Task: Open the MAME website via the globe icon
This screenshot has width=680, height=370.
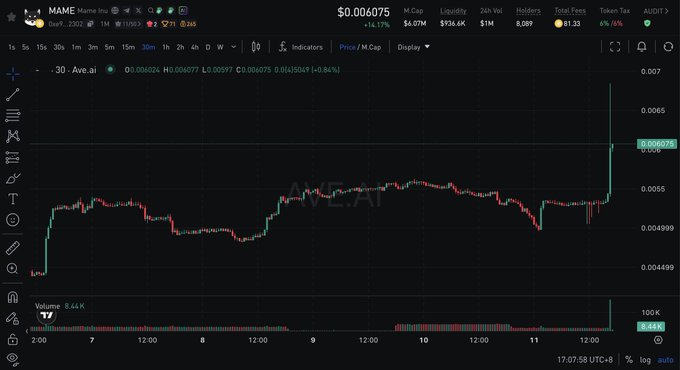Action: click(x=115, y=10)
